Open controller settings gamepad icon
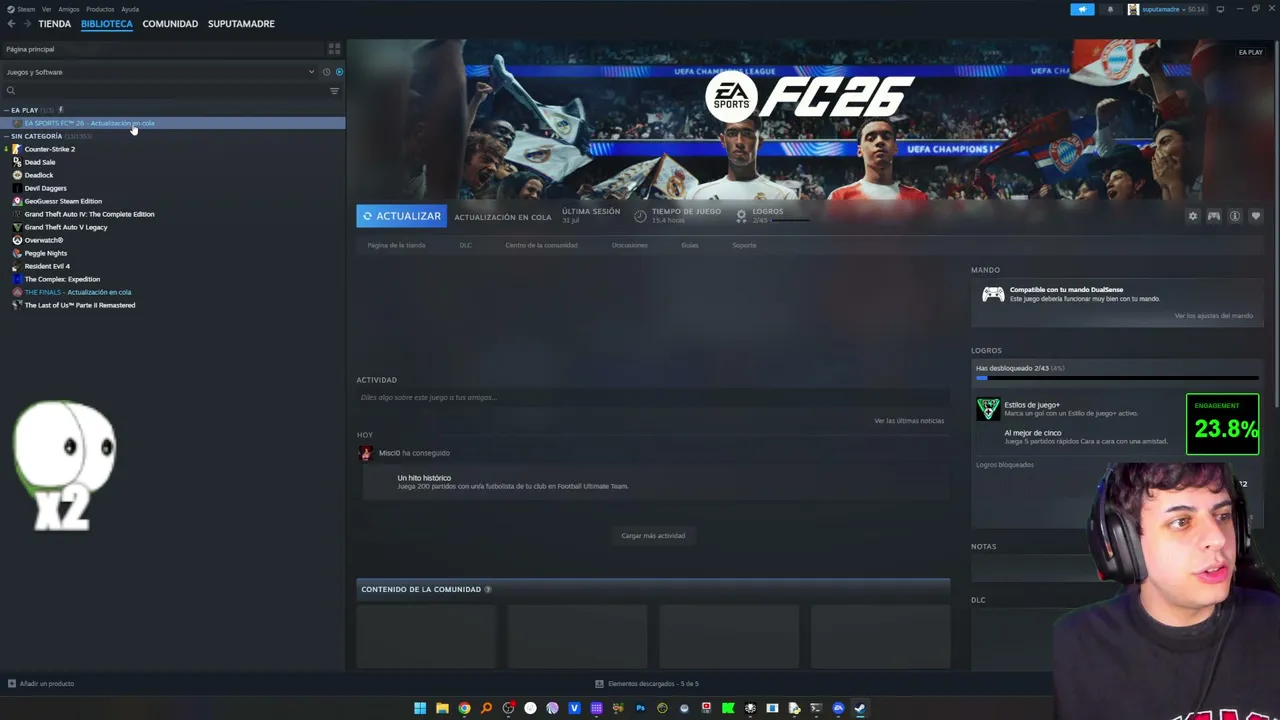Viewport: 1280px width, 720px height. pos(1213,216)
